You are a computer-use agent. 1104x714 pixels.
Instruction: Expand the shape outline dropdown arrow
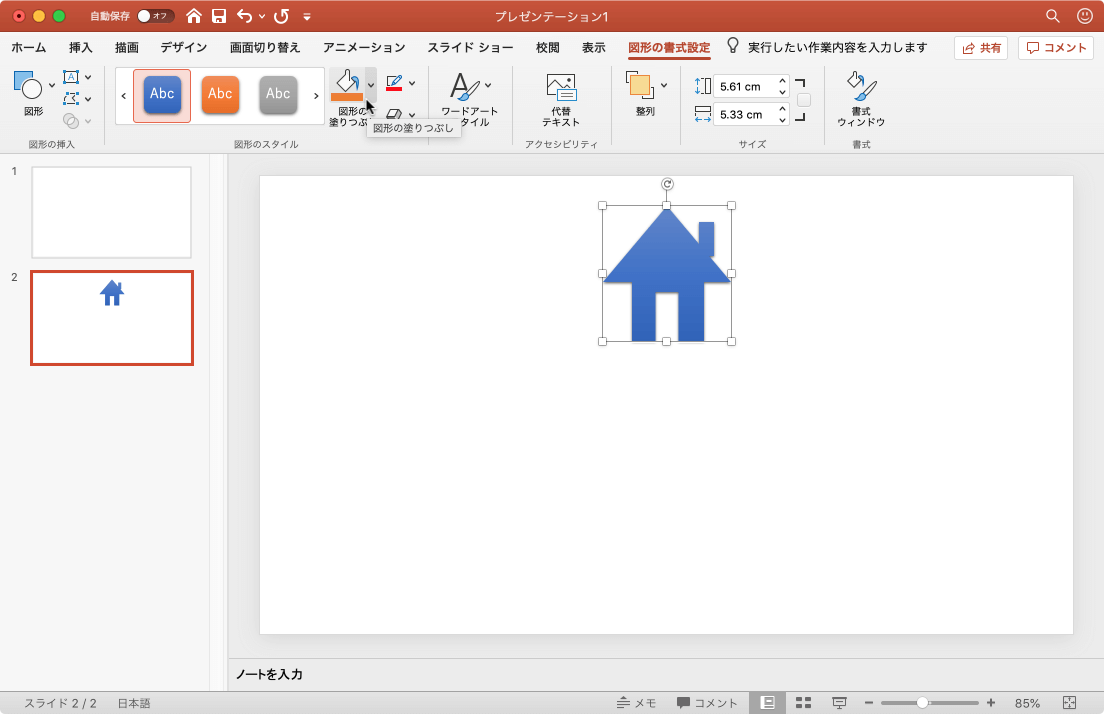point(412,83)
